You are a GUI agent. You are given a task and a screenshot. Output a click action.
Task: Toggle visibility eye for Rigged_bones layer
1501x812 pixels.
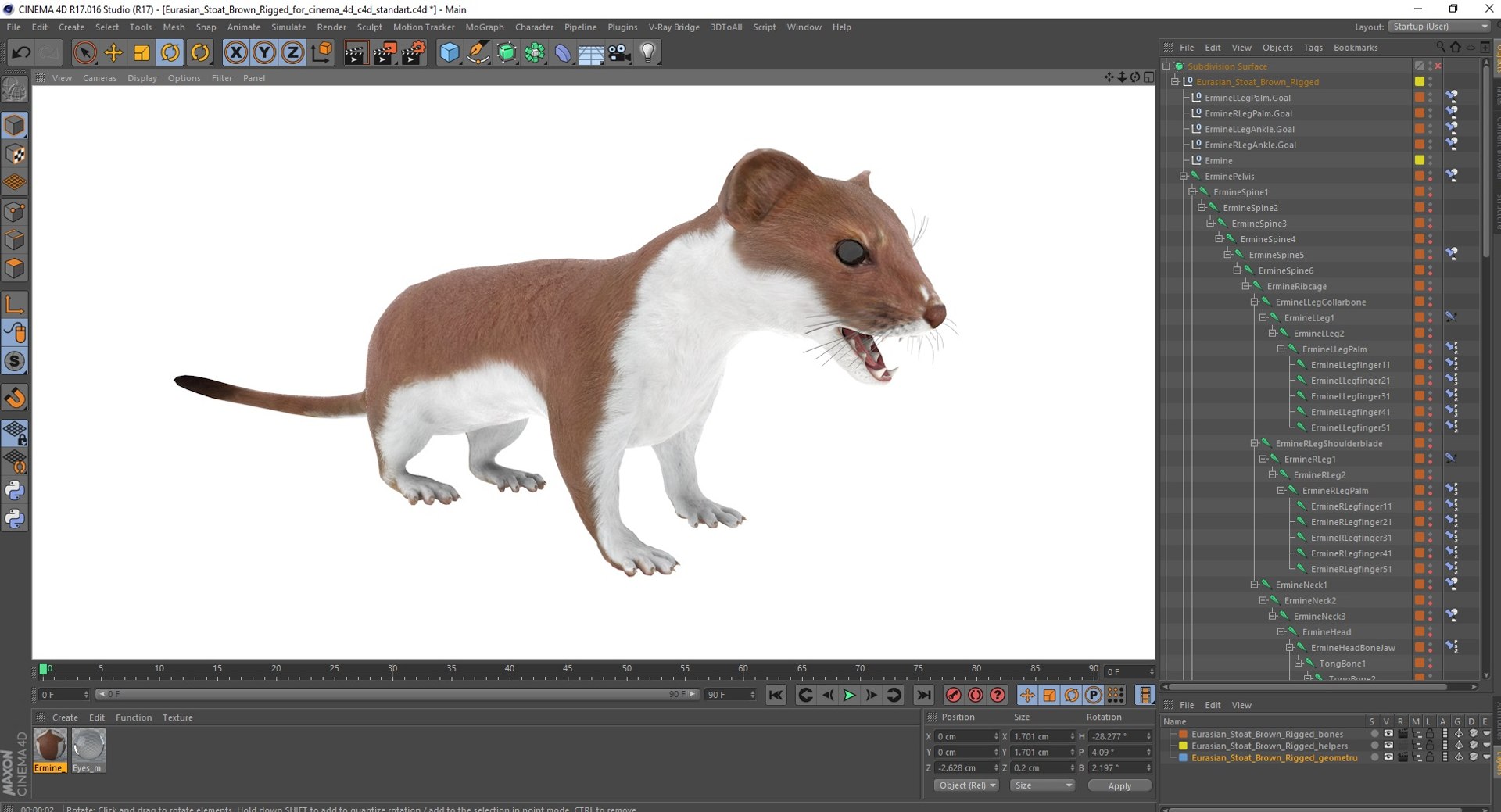(1388, 734)
